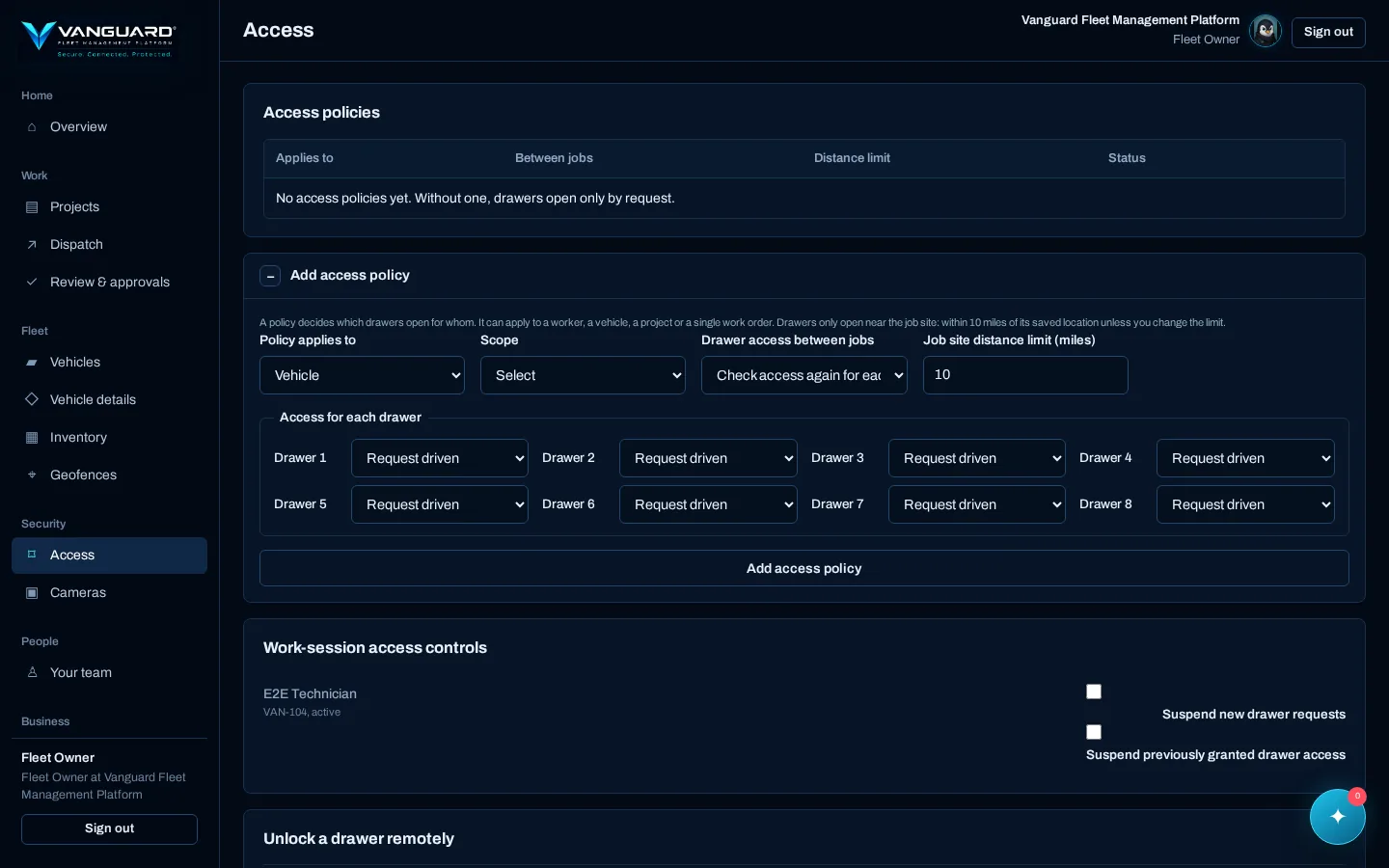Click the Projects list icon
Image resolution: width=1389 pixels, height=868 pixels.
(x=32, y=207)
